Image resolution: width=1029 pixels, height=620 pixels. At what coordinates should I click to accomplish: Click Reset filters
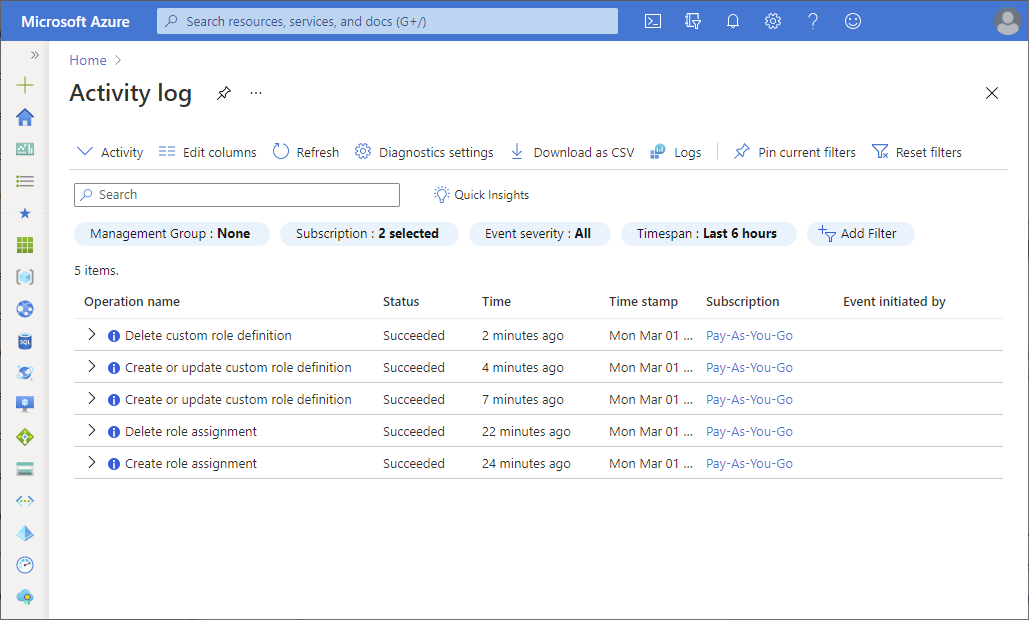pyautogui.click(x=917, y=152)
